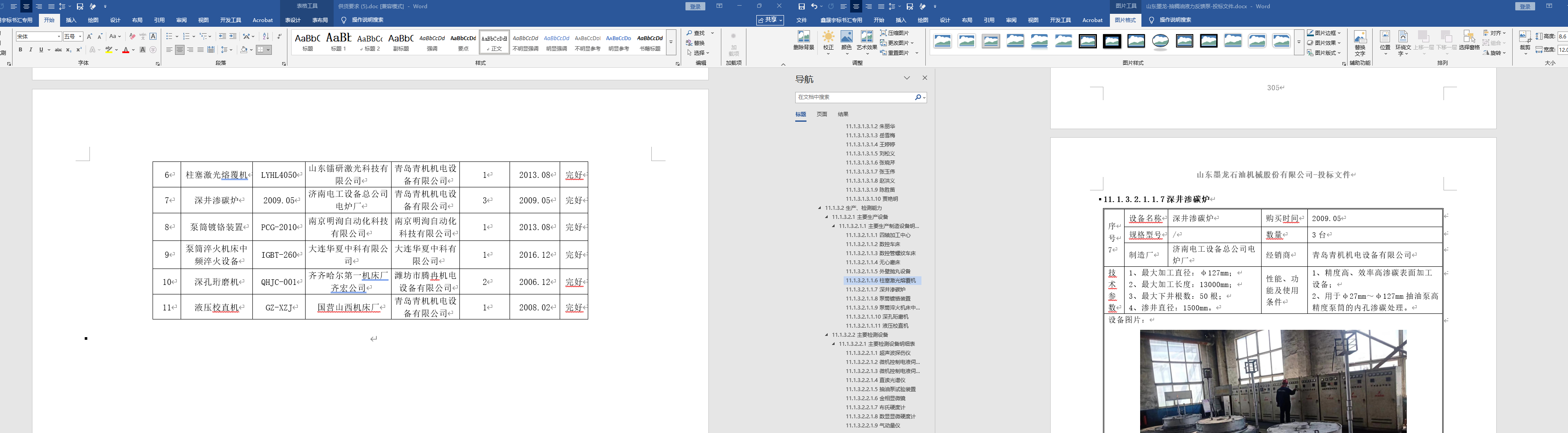Click the red font color button
The width and height of the screenshot is (1568, 433).
click(x=125, y=50)
